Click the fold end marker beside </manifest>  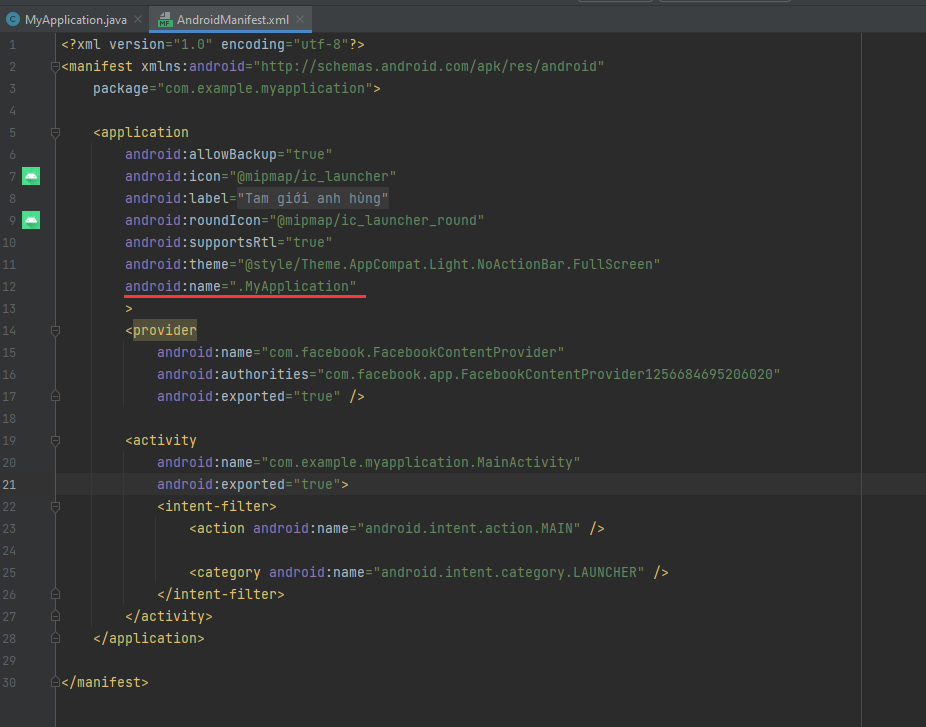55,683
